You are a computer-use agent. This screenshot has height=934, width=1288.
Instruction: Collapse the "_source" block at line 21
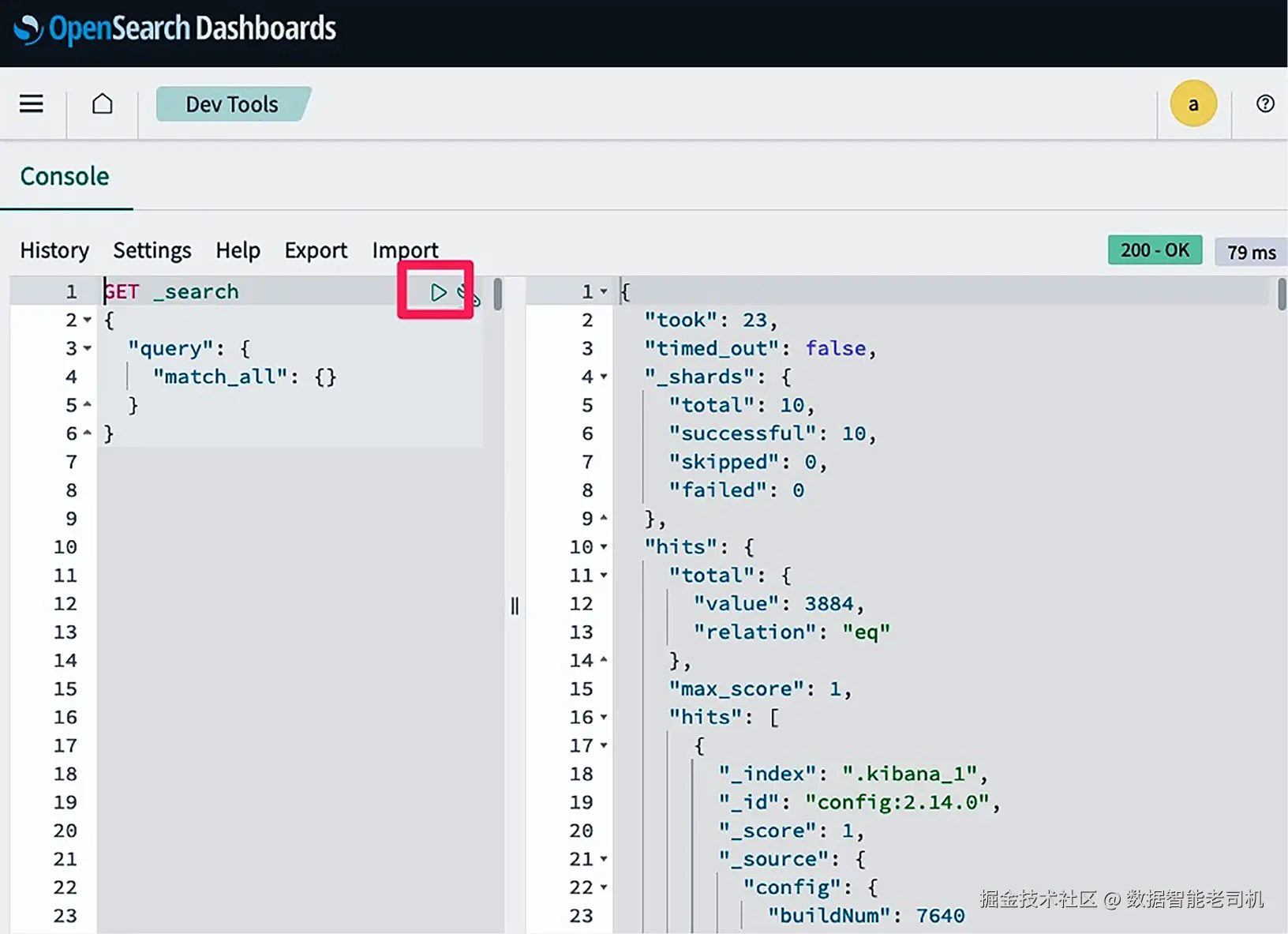(x=604, y=858)
